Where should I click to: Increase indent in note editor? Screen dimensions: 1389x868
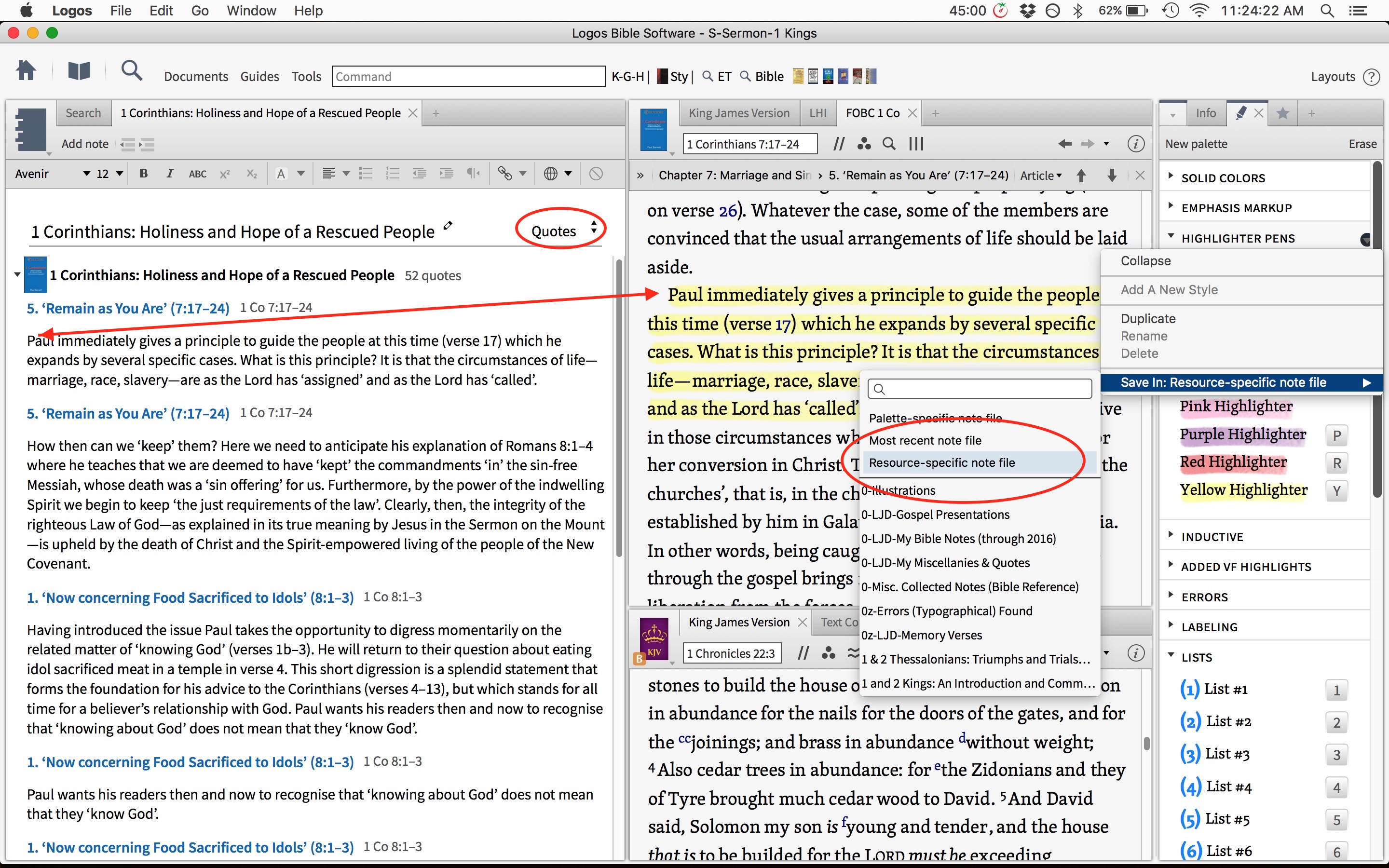(446, 174)
